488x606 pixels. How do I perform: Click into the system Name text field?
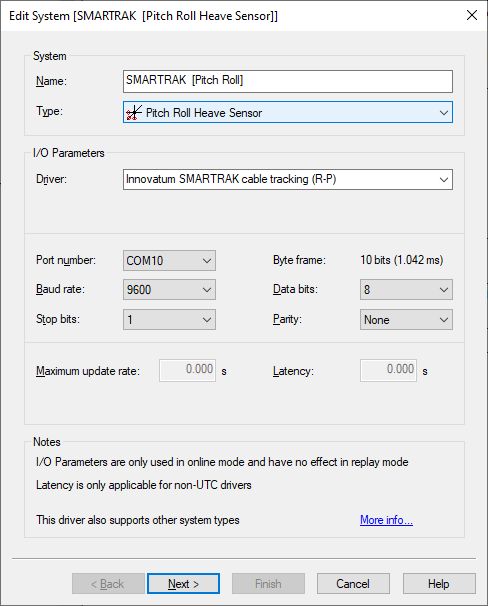pyautogui.click(x=288, y=81)
